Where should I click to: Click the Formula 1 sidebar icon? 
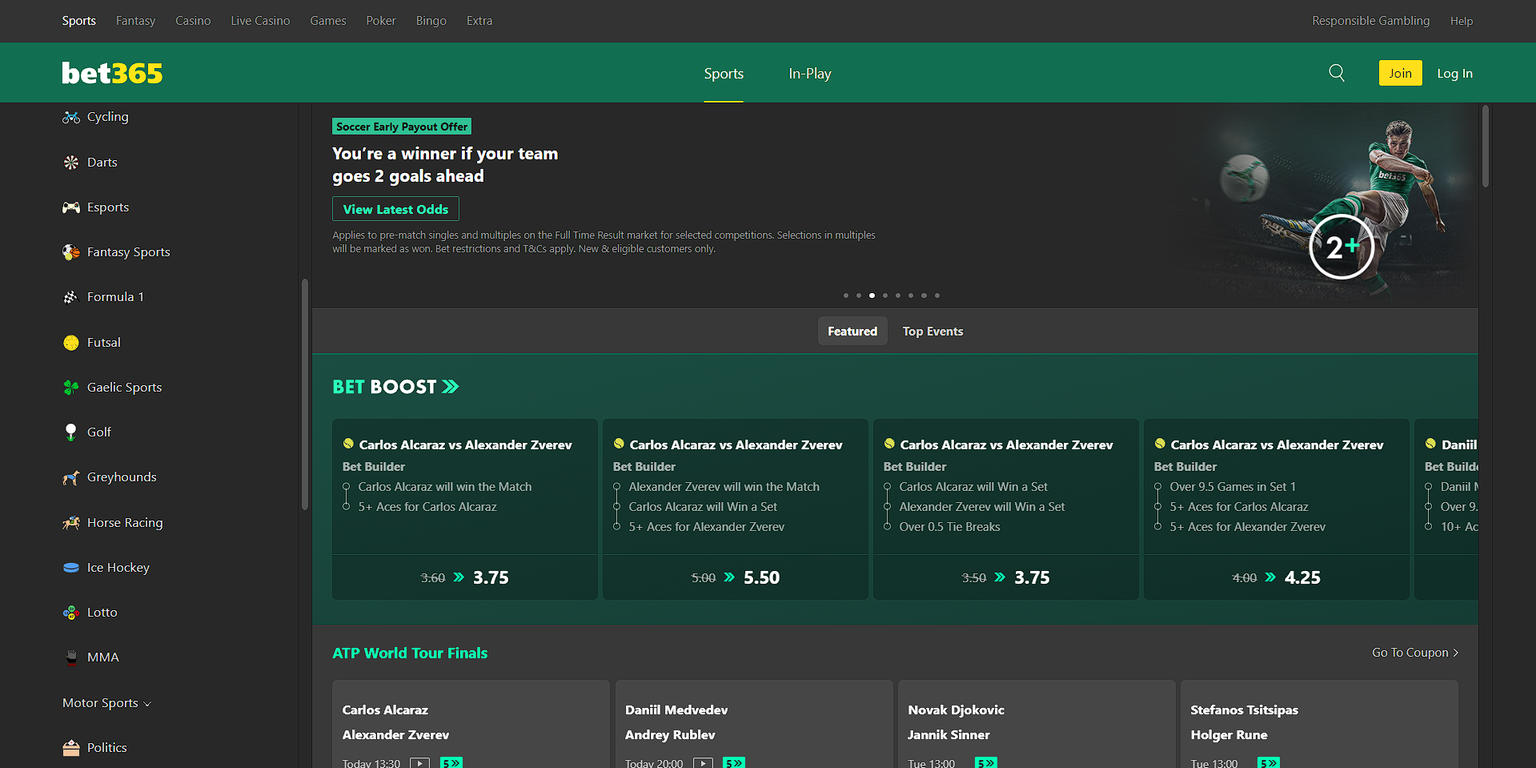pos(70,296)
